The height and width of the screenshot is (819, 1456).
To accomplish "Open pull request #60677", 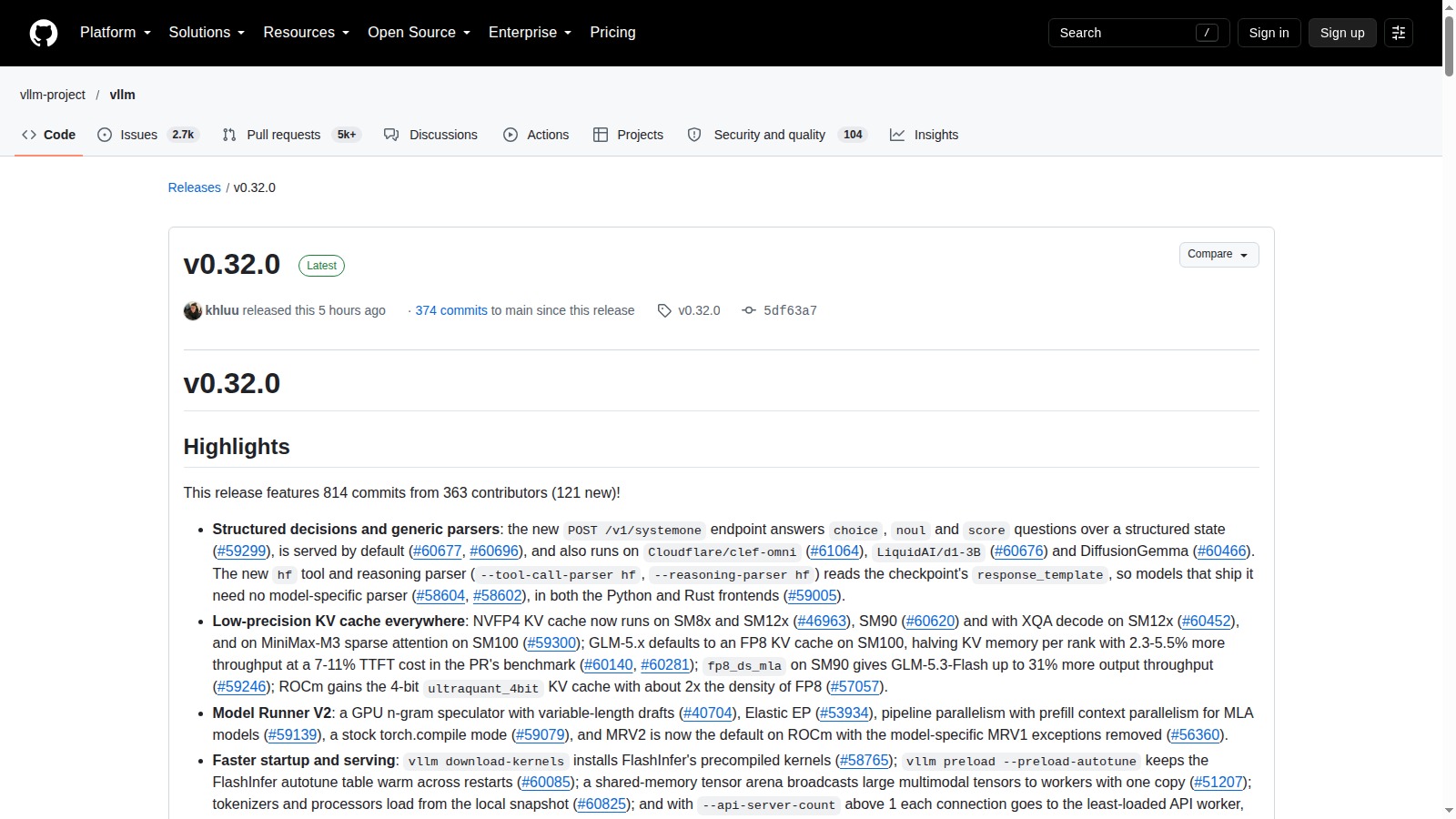I will click(438, 551).
